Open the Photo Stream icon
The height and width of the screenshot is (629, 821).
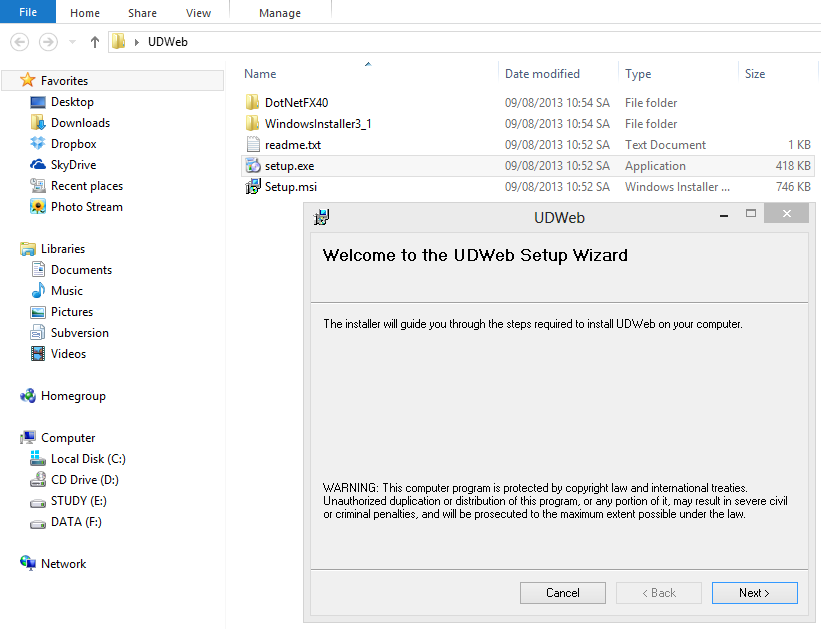(x=38, y=206)
